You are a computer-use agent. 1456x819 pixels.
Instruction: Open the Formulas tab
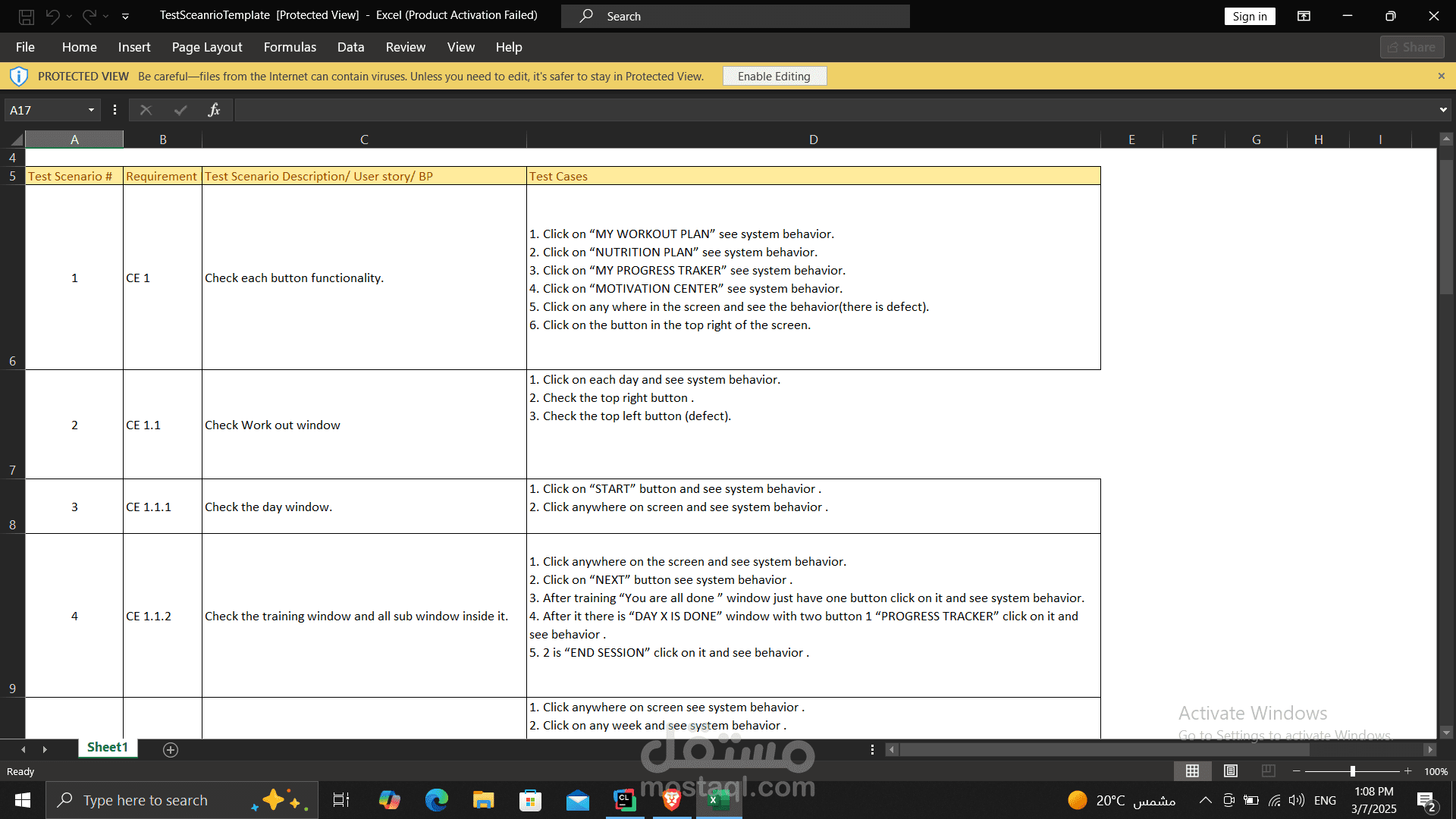(x=290, y=47)
